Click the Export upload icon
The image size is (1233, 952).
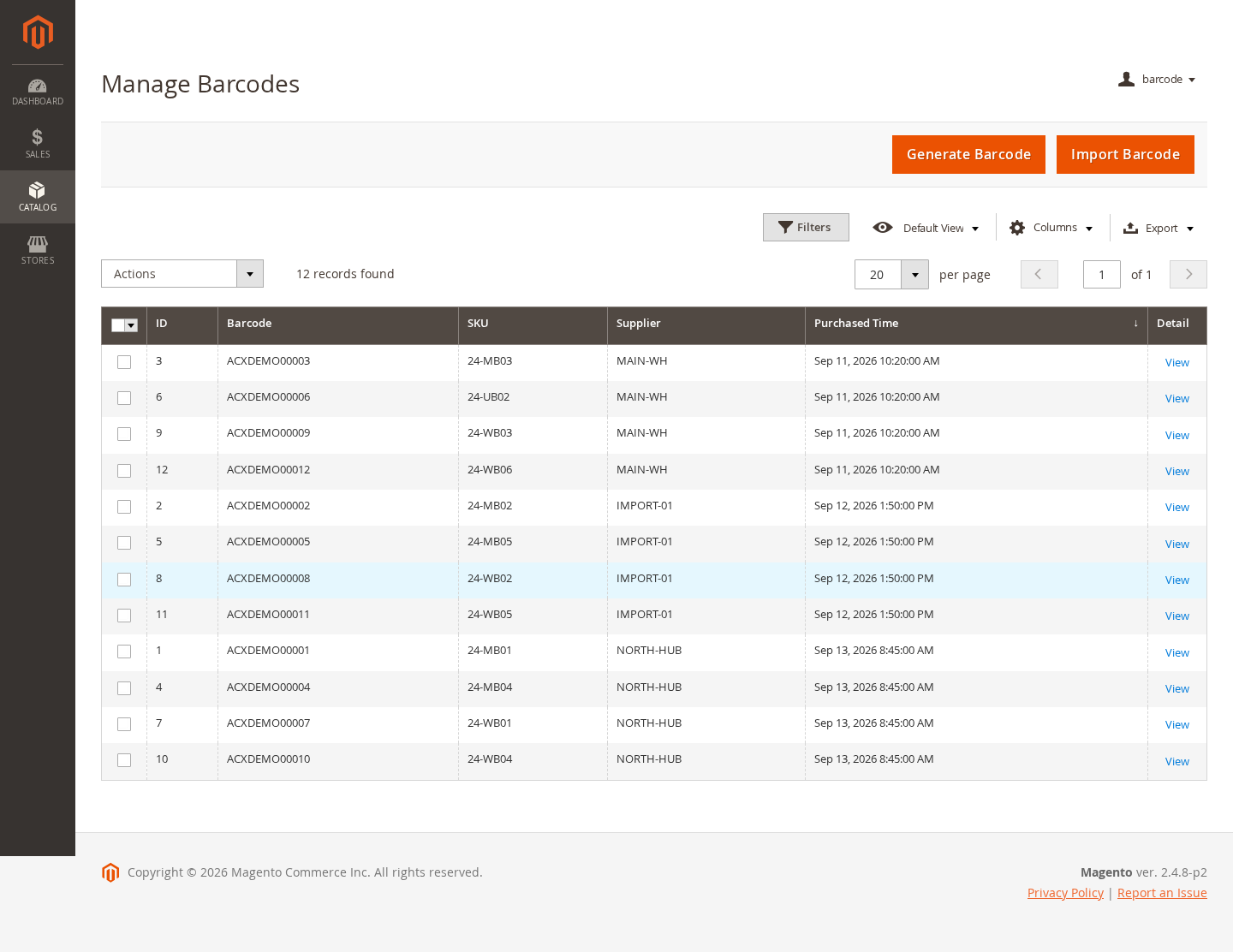click(x=1130, y=228)
